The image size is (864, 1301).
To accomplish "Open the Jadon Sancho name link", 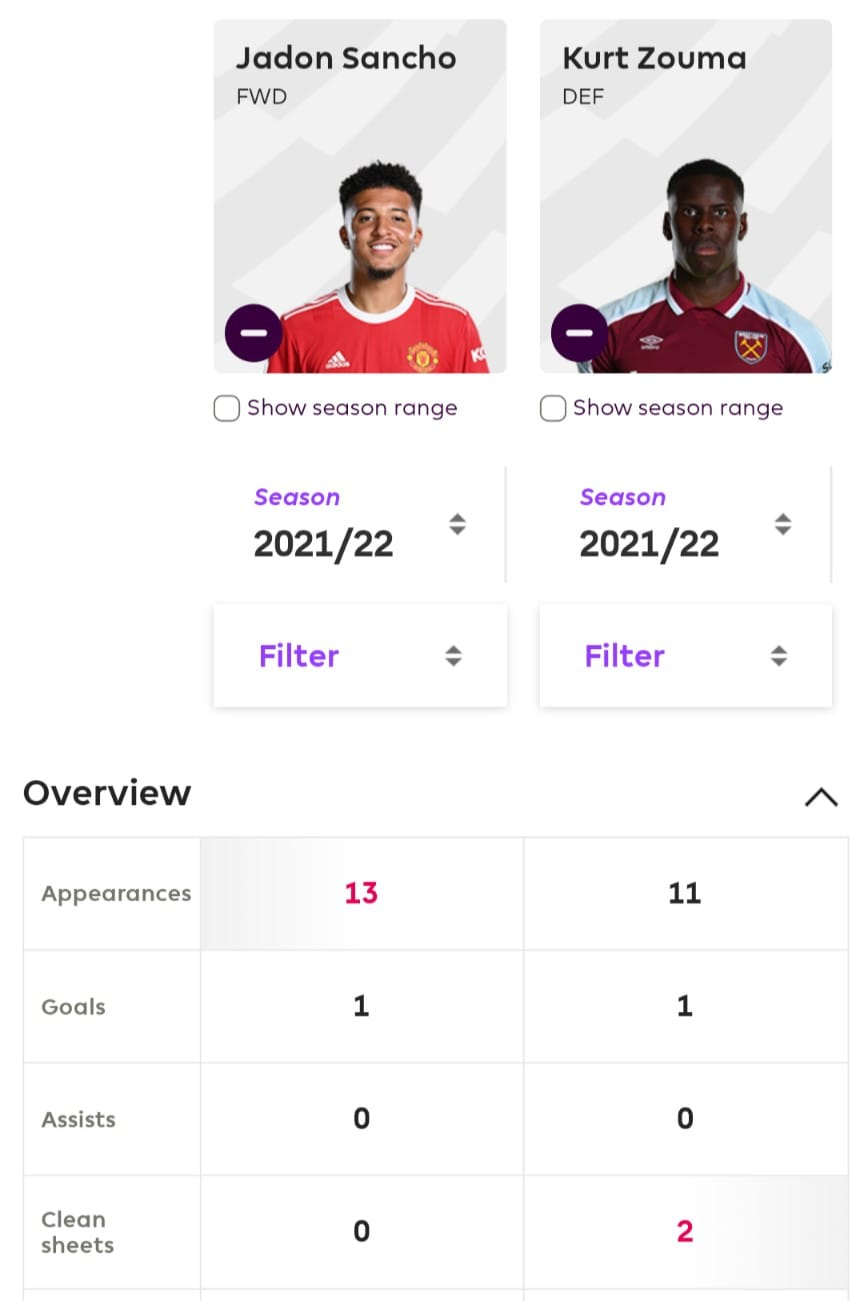I will coord(346,58).
